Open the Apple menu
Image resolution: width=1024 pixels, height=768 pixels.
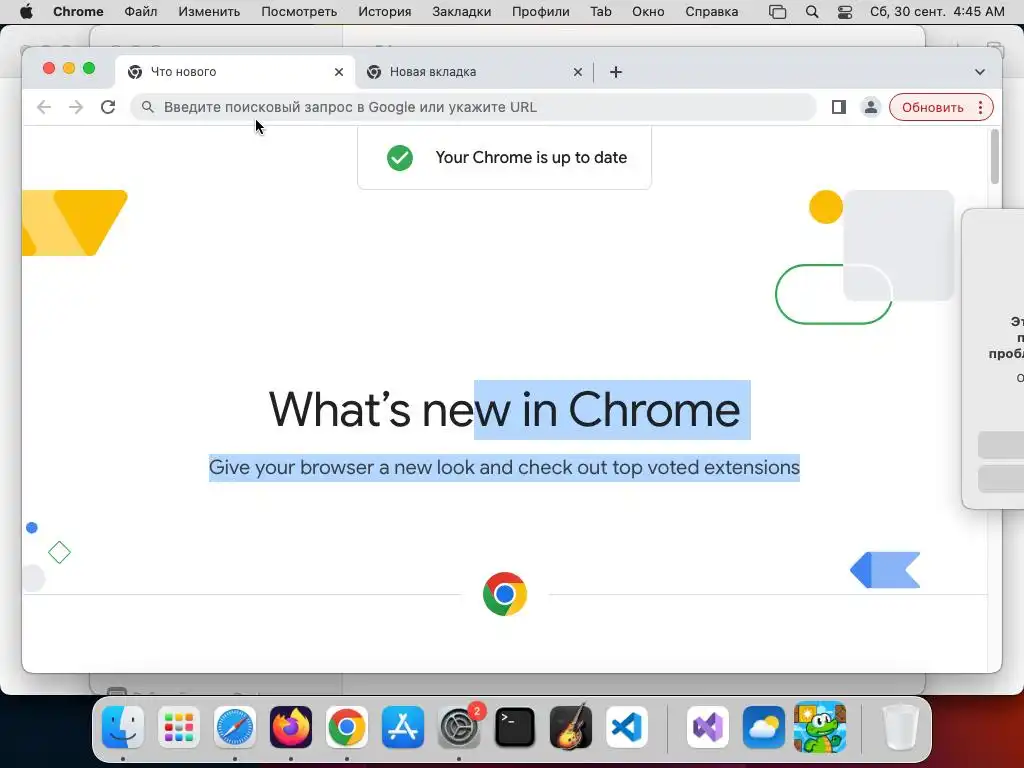26,12
